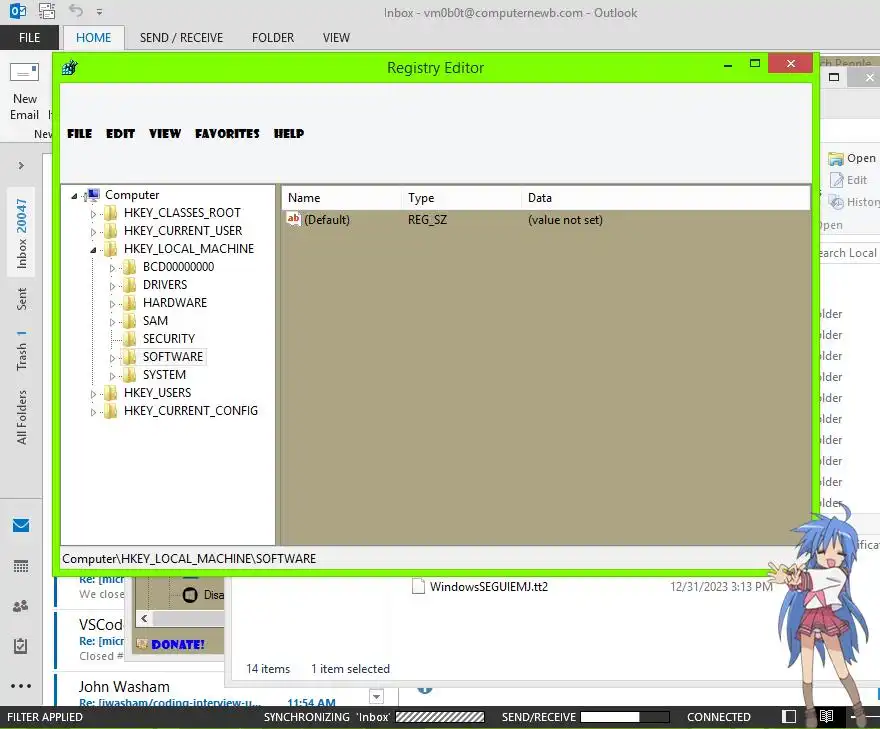Click the message dropdown arrow beside 11:54 AM
Image resolution: width=880 pixels, height=729 pixels.
tap(377, 697)
